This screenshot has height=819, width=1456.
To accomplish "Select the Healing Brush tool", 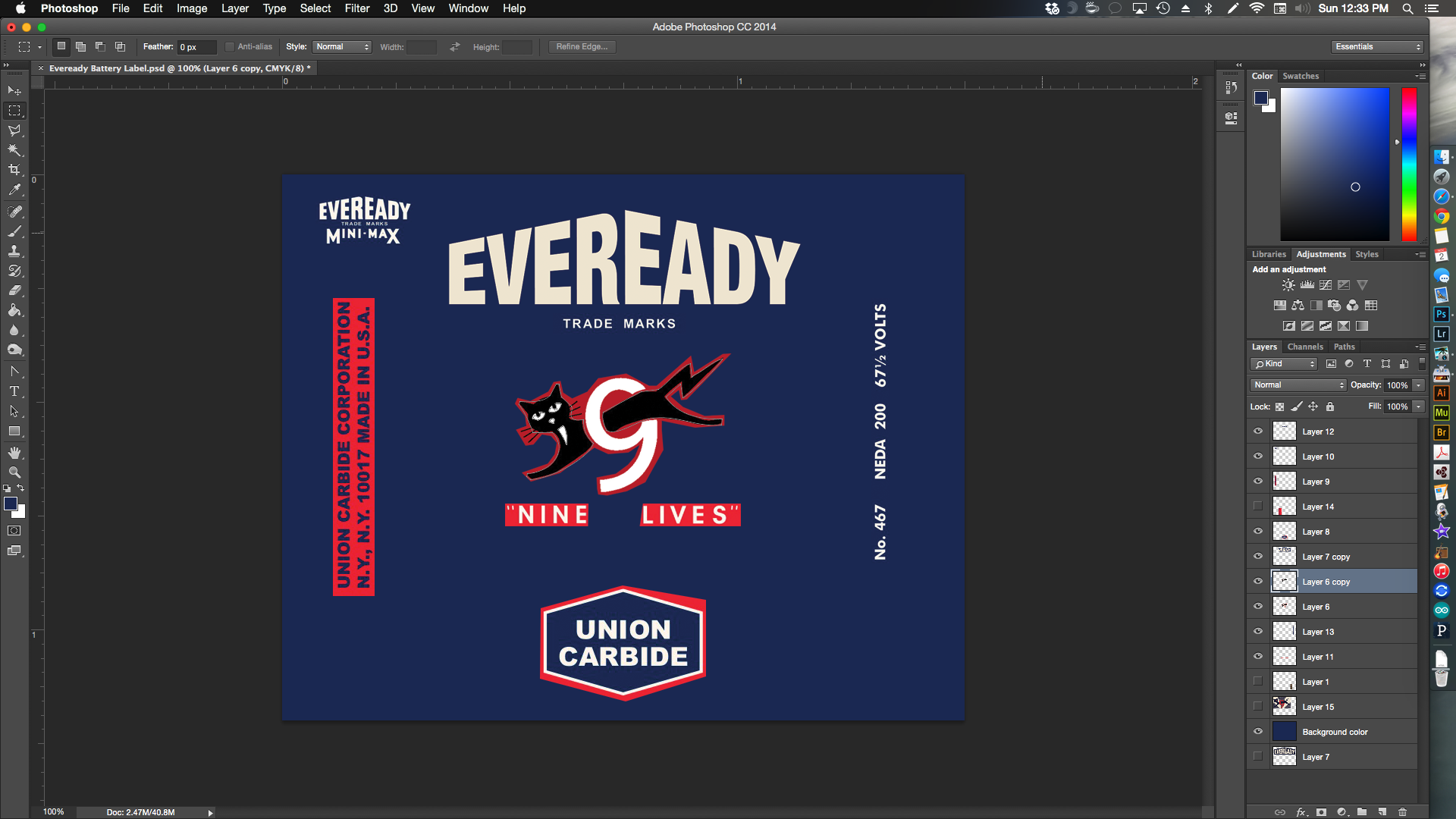I will pos(14,212).
